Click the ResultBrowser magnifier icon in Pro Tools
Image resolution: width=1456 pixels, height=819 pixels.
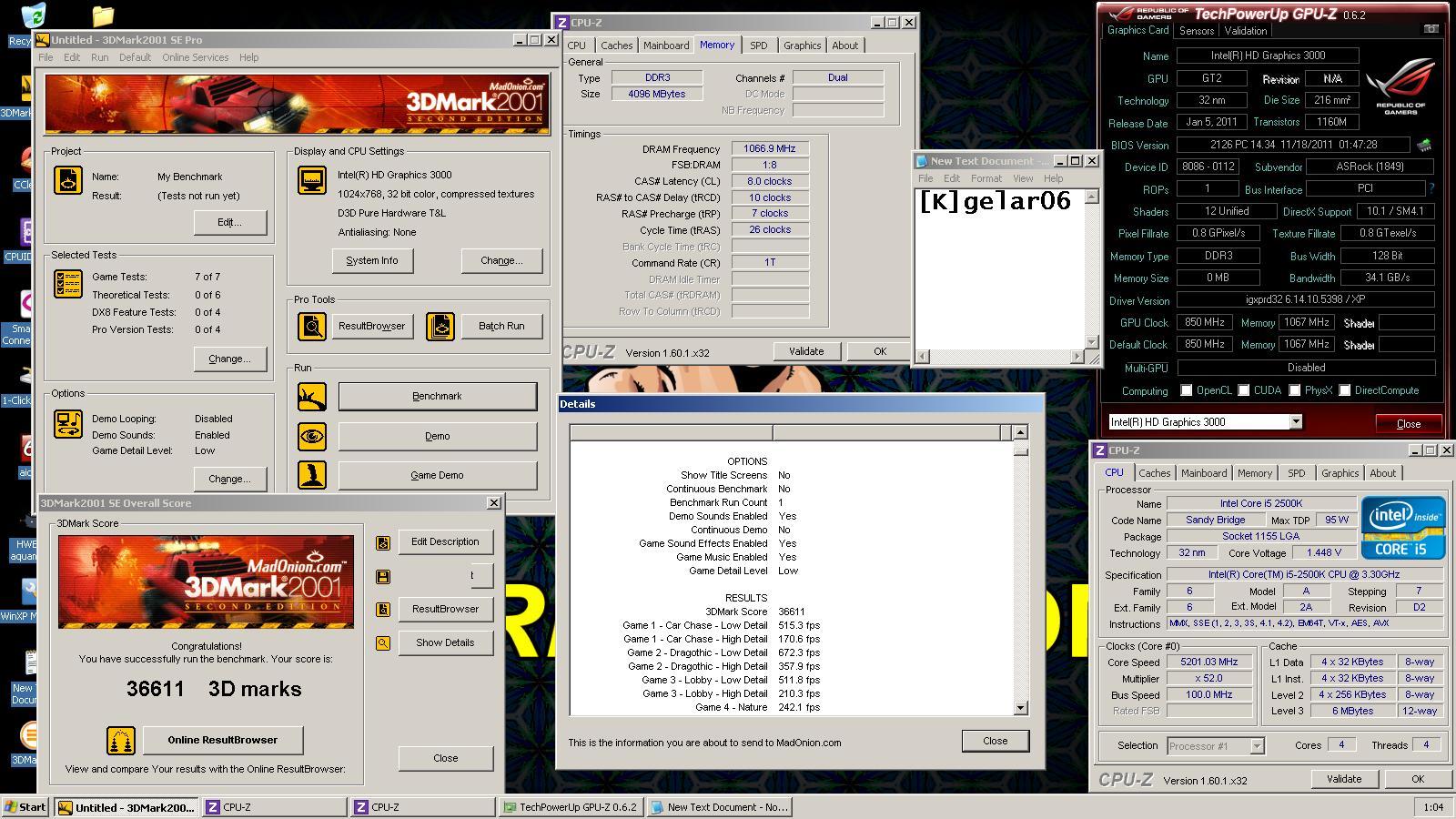312,326
